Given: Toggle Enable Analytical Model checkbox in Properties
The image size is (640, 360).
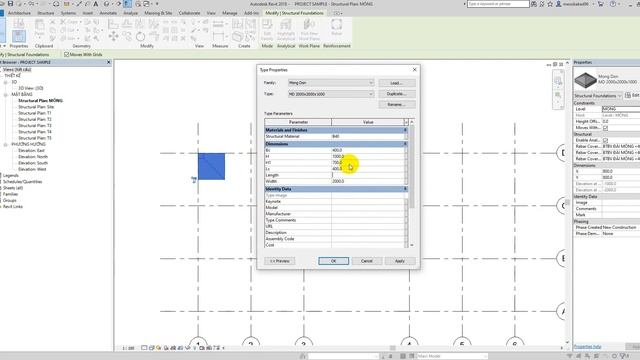Looking at the screenshot, I should [x=605, y=140].
